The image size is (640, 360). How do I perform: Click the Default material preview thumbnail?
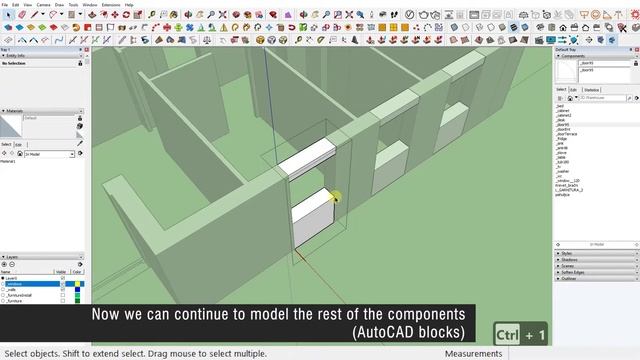click(x=11, y=126)
